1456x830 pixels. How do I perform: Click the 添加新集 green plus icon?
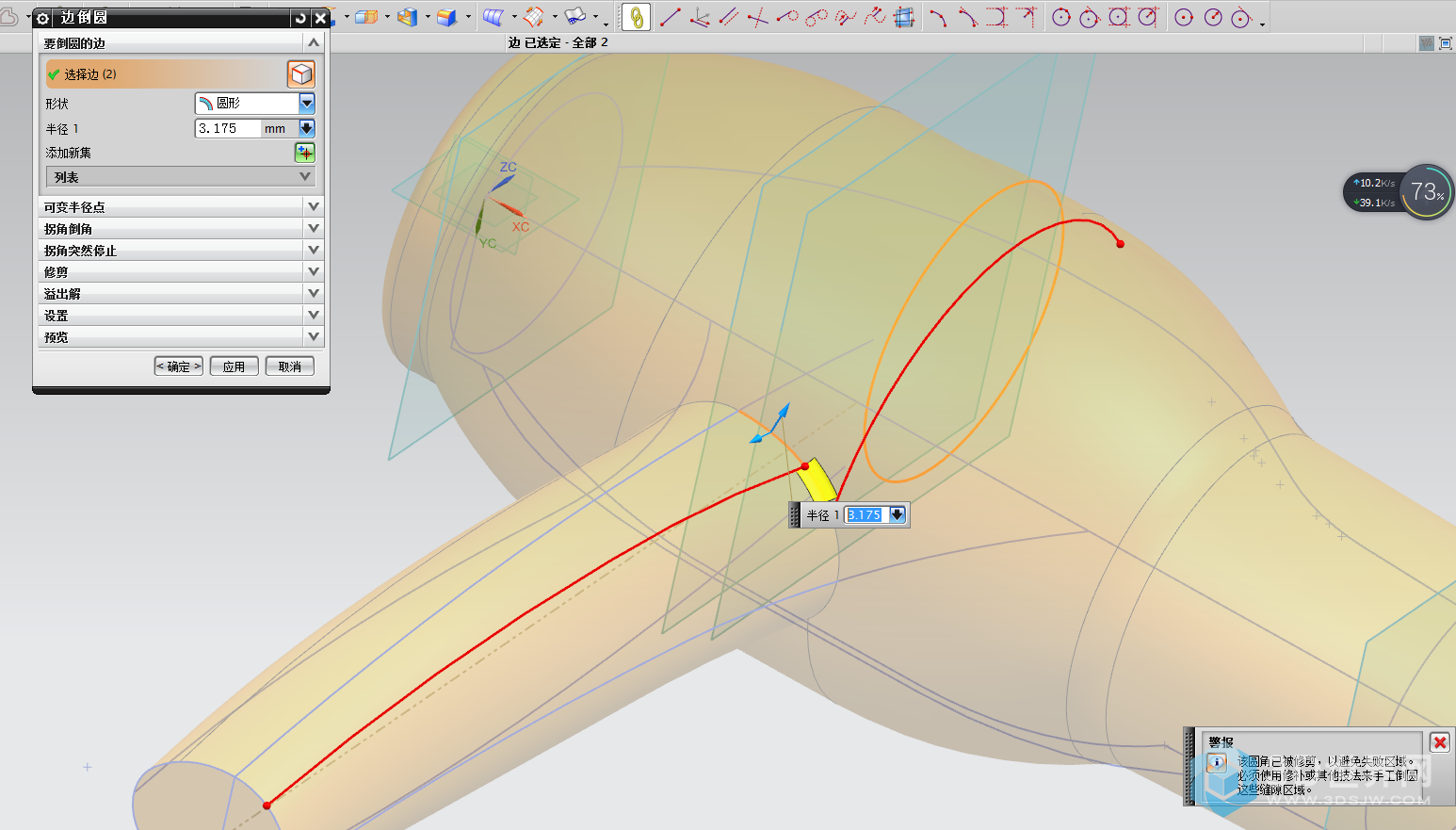[304, 153]
